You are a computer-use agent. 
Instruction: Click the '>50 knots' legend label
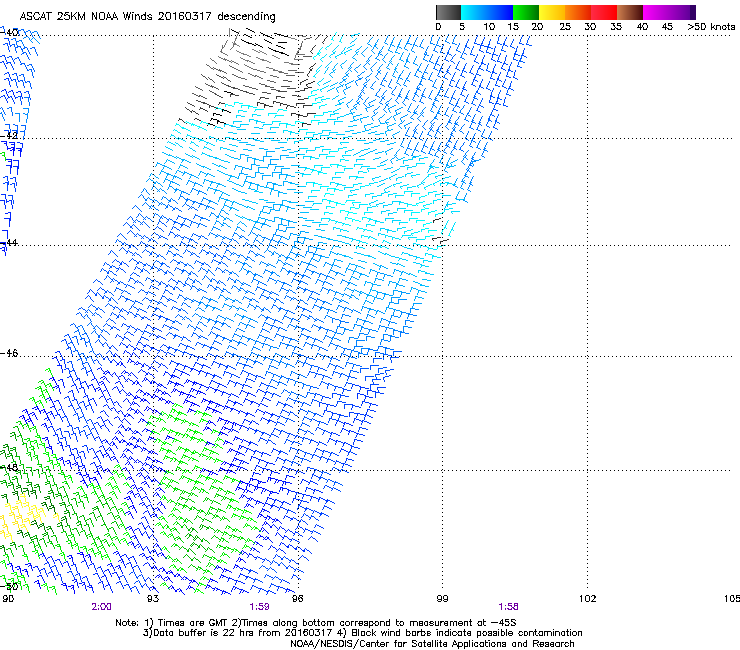[x=711, y=27]
